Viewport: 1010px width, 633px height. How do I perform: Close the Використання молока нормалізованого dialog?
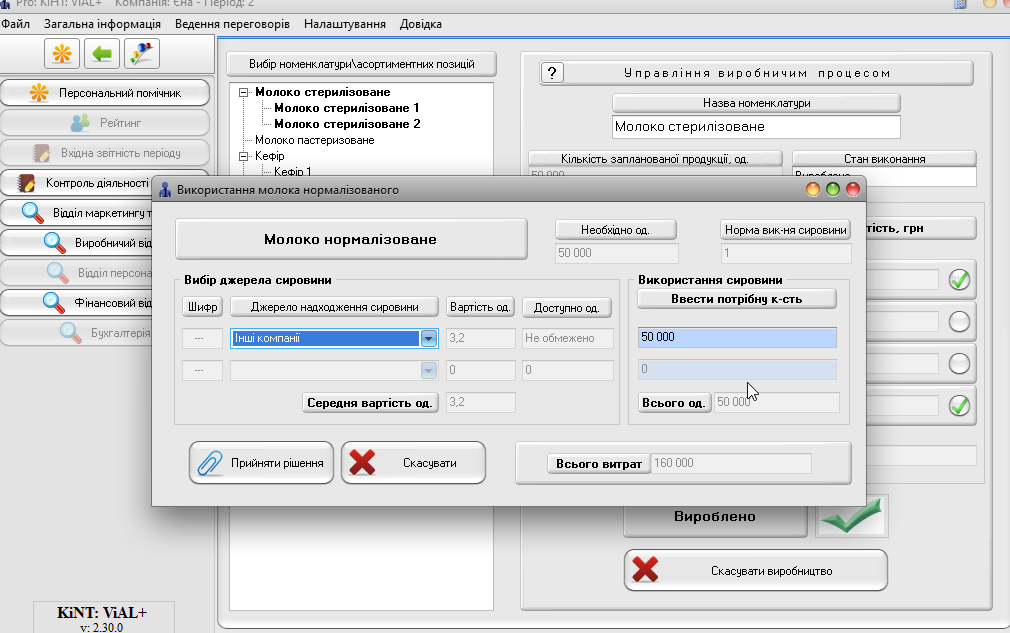point(853,189)
